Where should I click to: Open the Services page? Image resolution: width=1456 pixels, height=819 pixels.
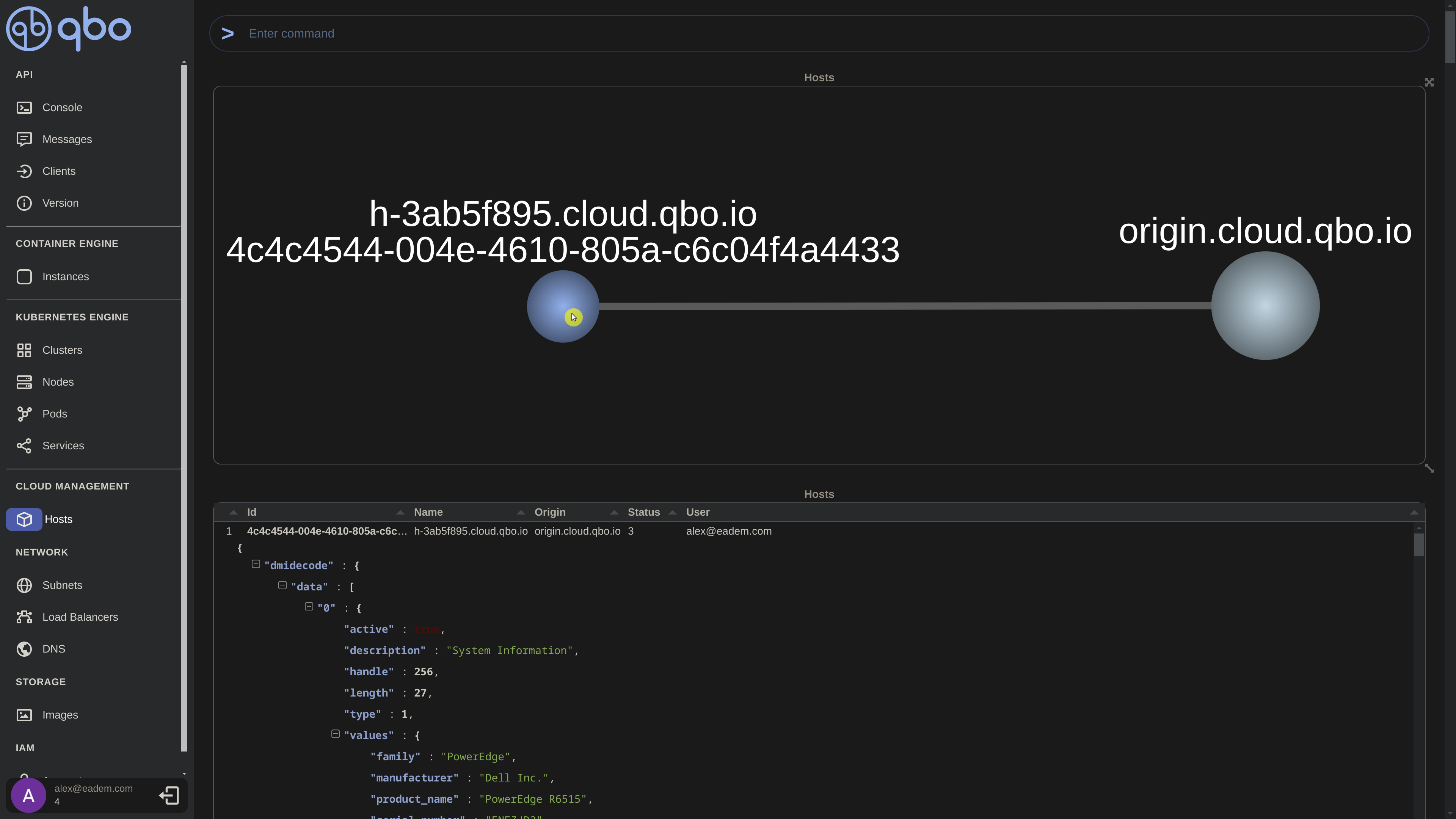coord(63,446)
